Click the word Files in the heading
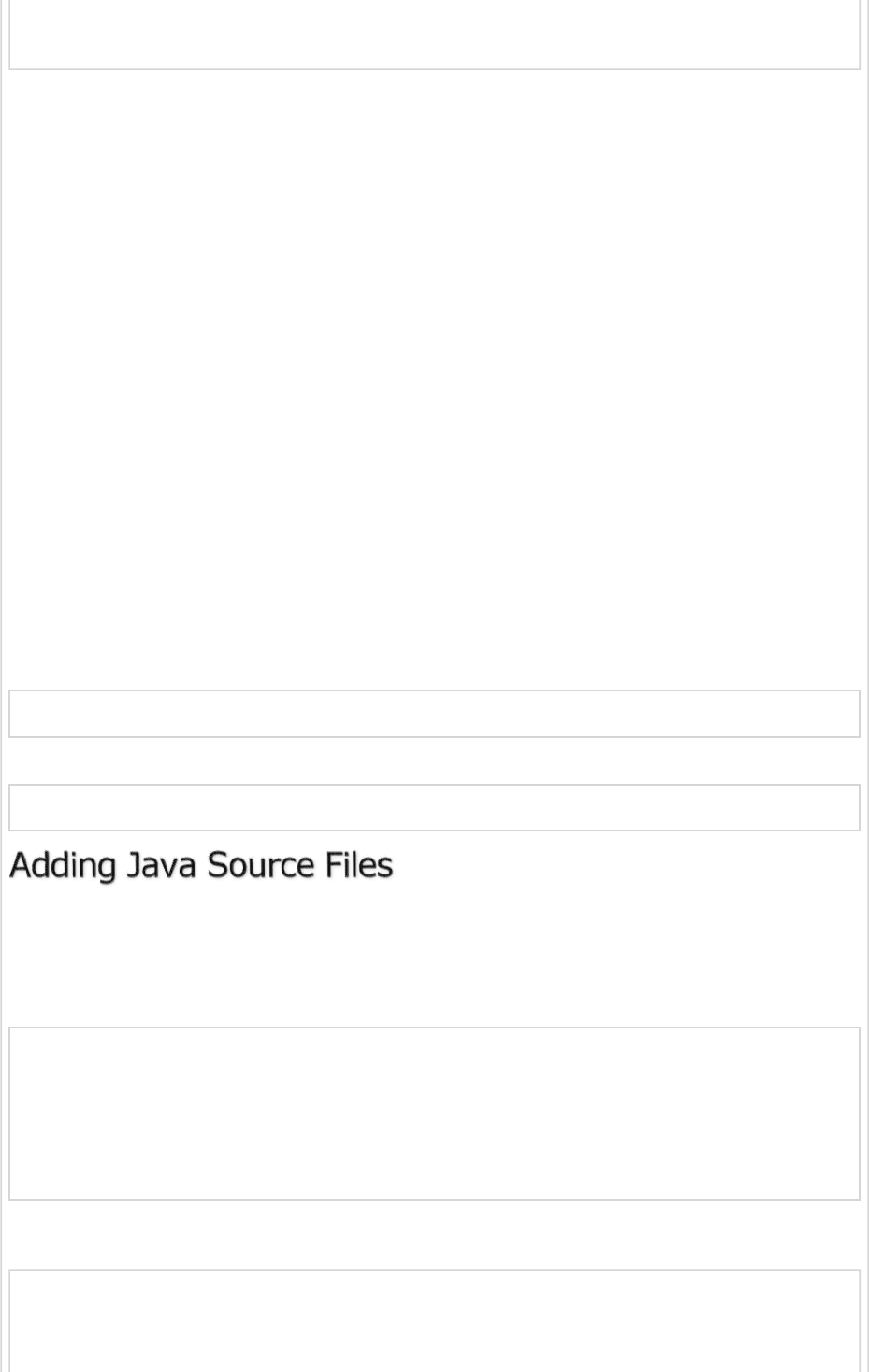The height and width of the screenshot is (1372, 869). (x=359, y=865)
